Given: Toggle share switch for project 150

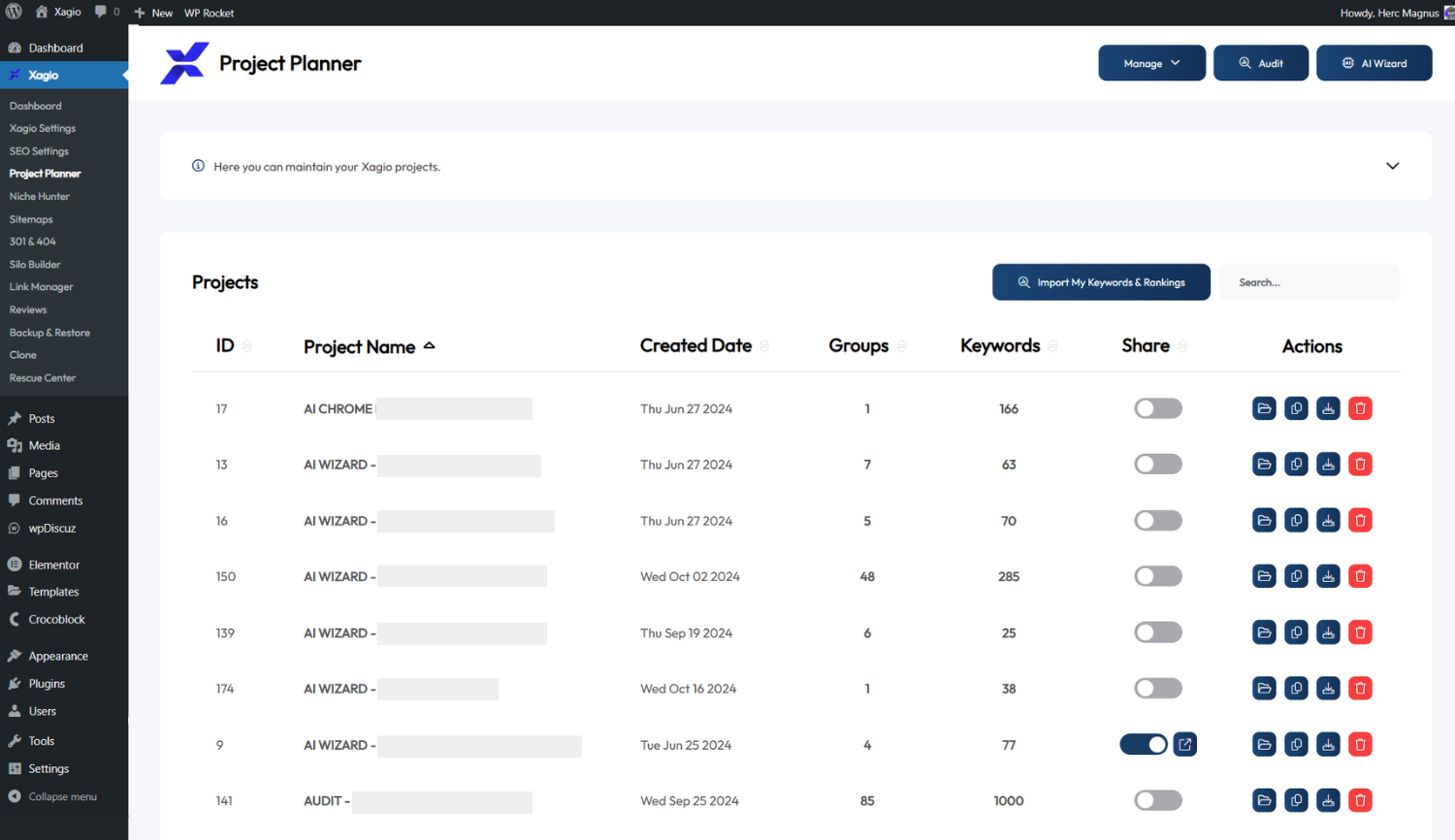Looking at the screenshot, I should click(1158, 576).
